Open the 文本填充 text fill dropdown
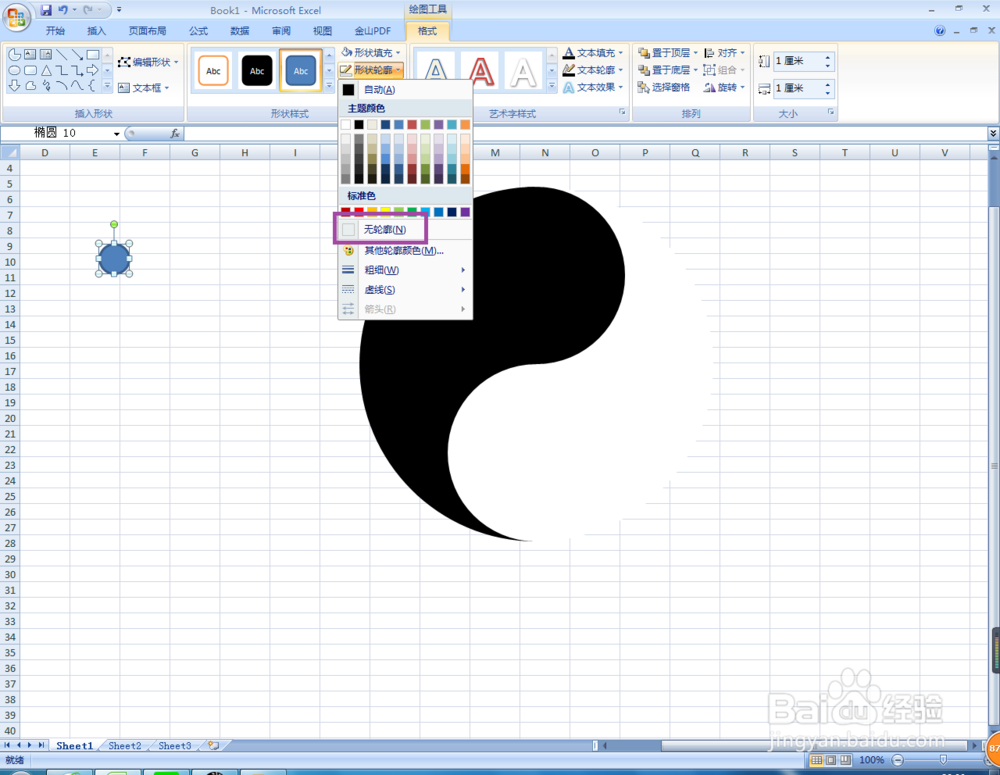The image size is (1000, 775). (x=593, y=53)
